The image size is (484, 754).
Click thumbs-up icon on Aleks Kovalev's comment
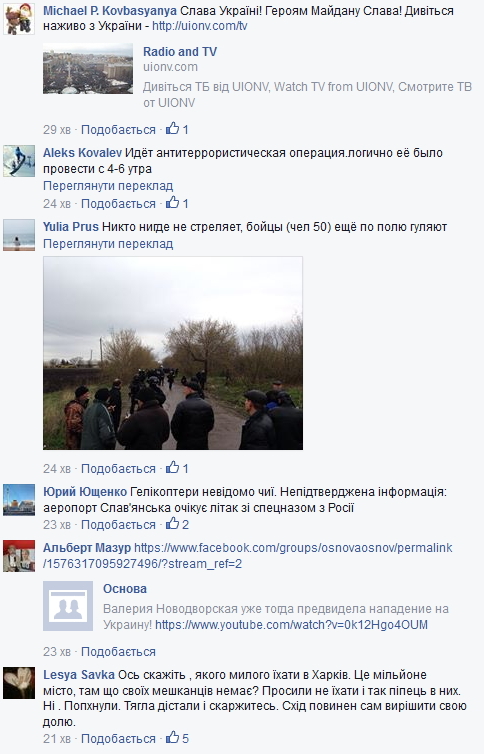[x=172, y=202]
